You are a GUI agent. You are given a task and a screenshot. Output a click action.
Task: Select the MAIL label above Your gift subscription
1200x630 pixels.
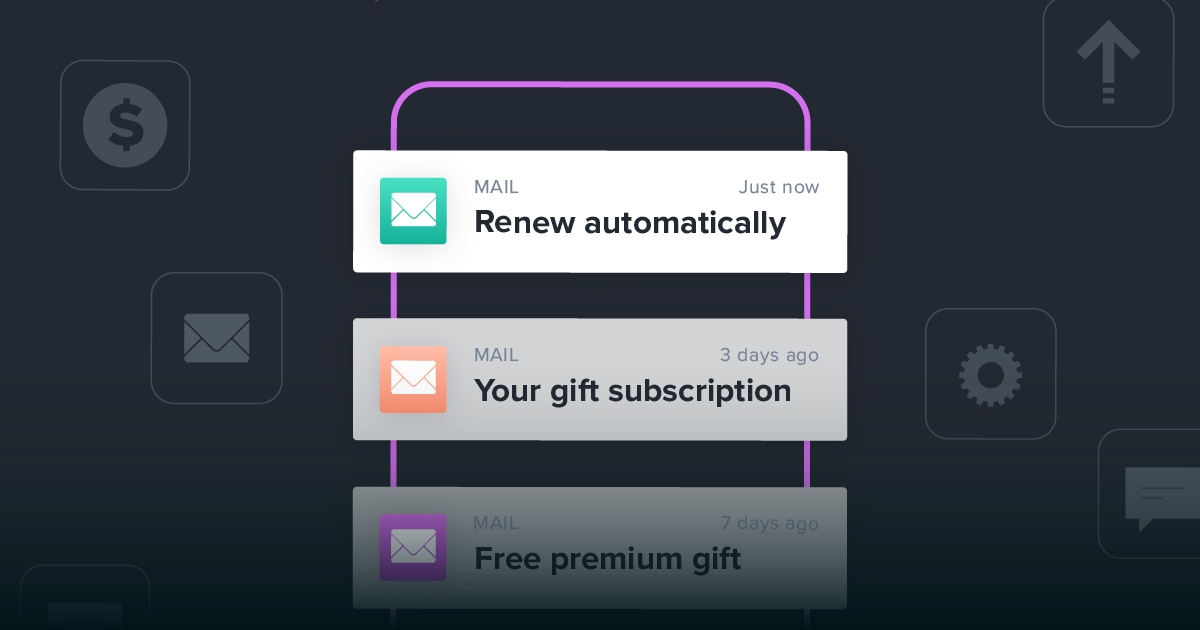coord(496,355)
